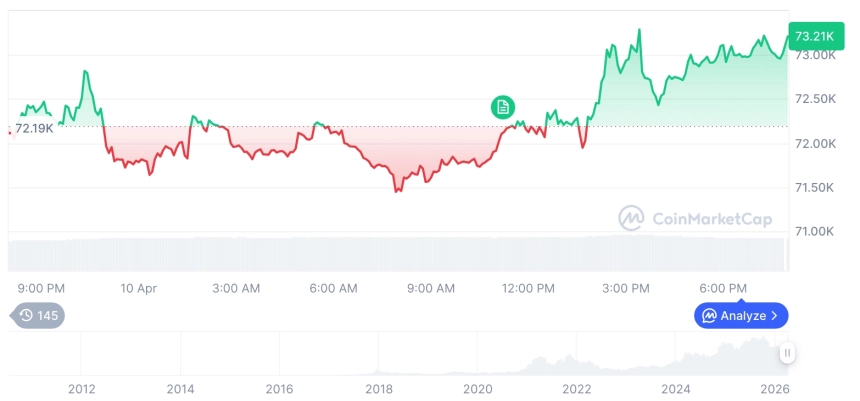Image resolution: width=860 pixels, height=401 pixels.
Task: Click the 10 Apr date axis label
Action: point(139,288)
